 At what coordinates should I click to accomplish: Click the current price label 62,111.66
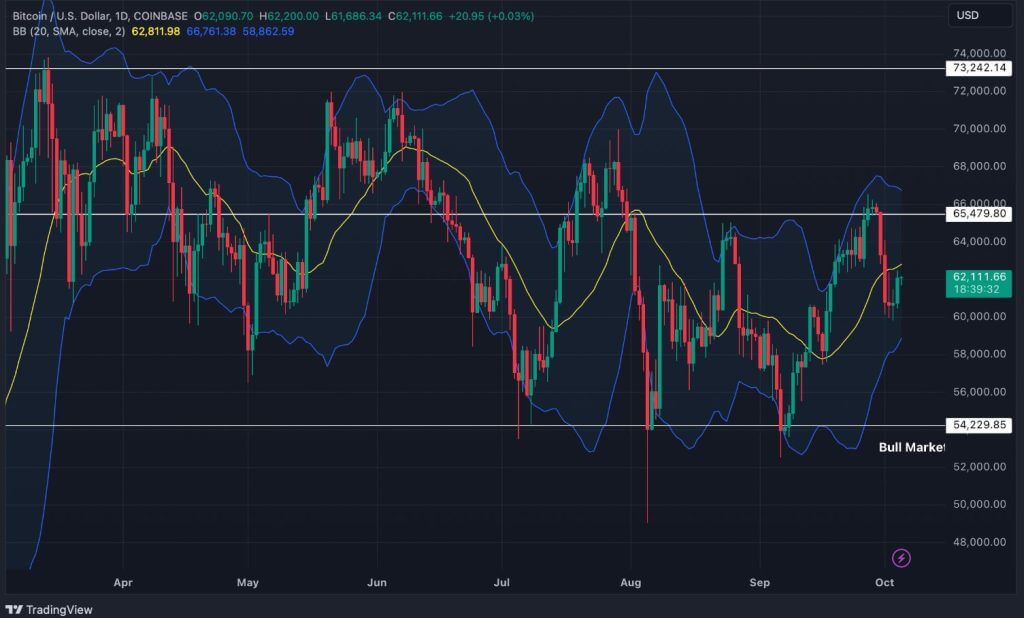click(978, 283)
